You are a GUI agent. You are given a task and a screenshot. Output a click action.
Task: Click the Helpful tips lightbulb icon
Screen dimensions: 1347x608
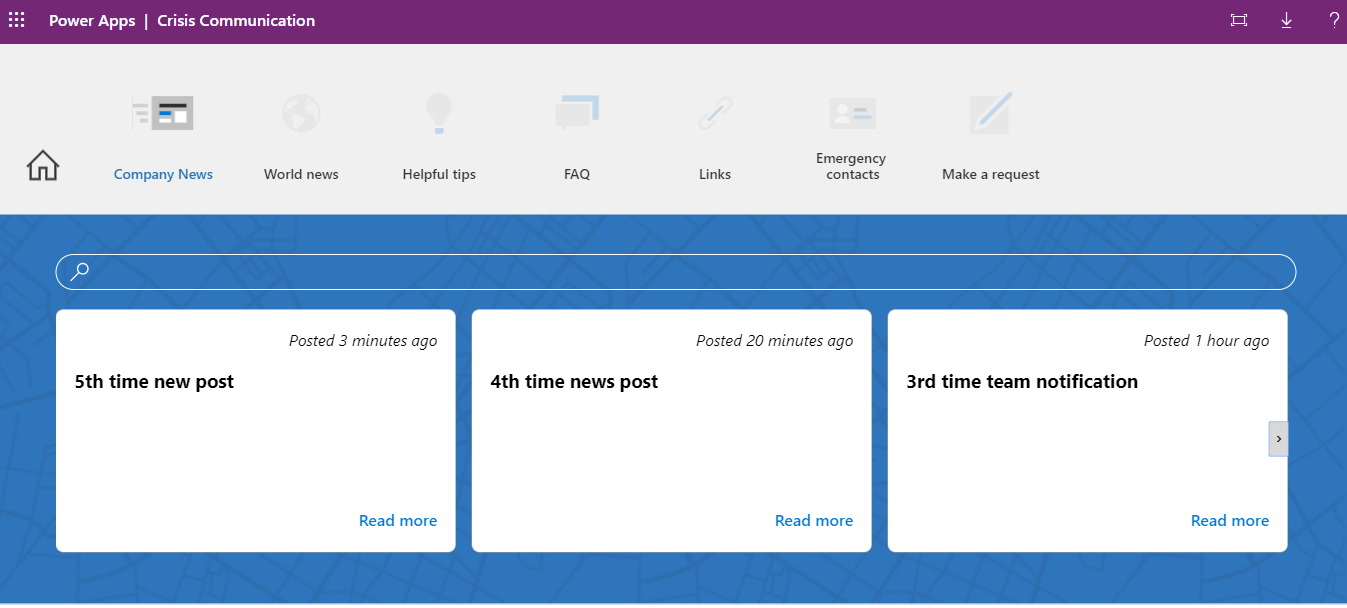tap(439, 114)
